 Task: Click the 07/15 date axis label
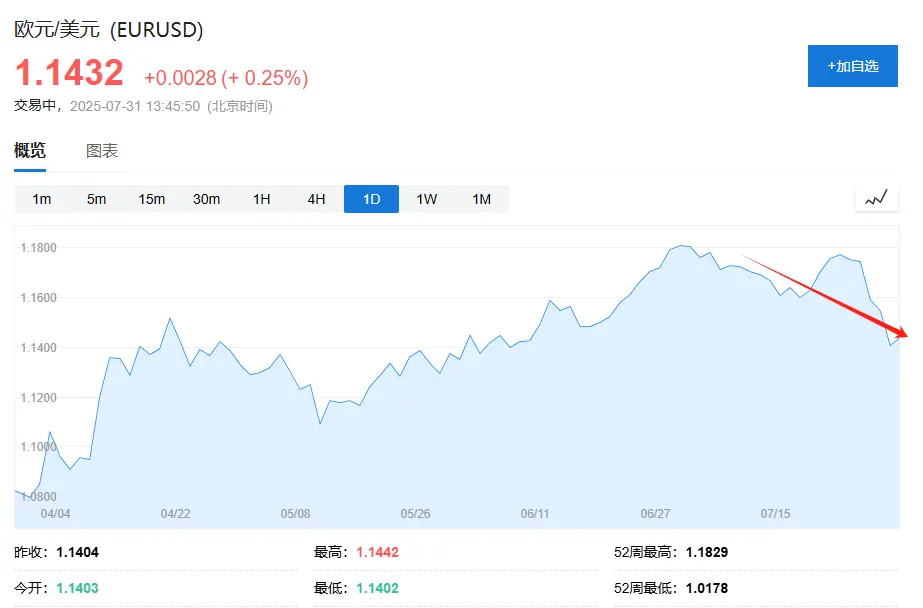(x=775, y=514)
